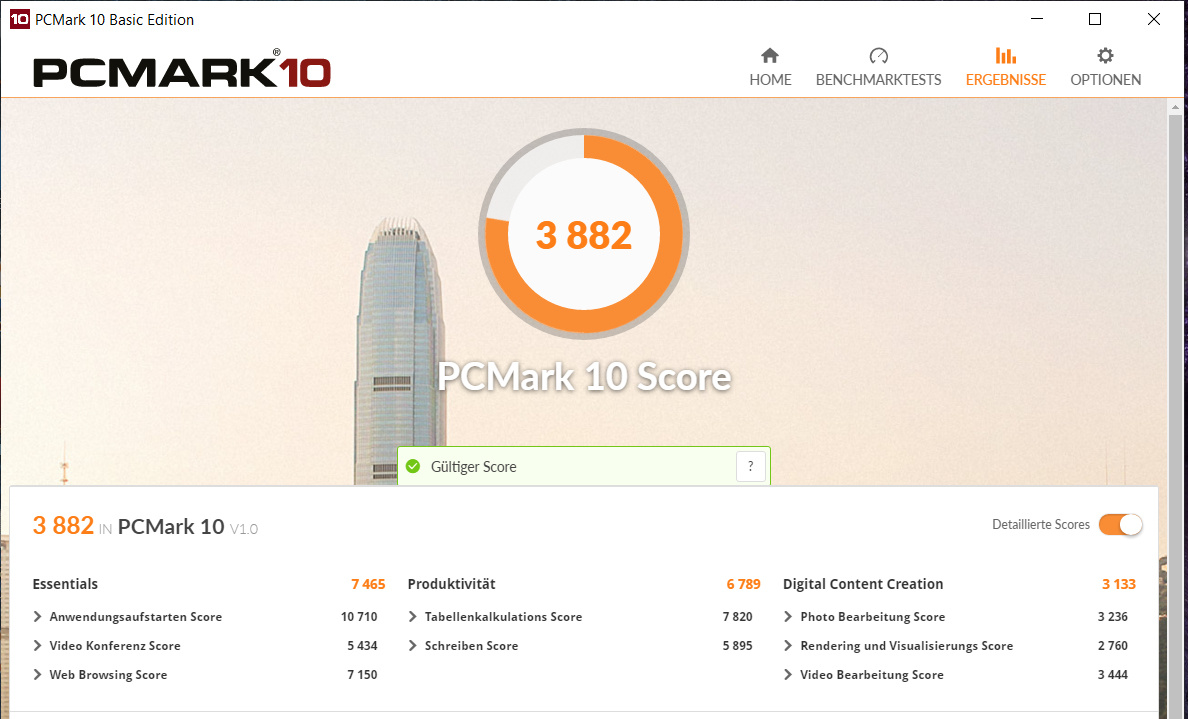Screen dimensions: 1188x719
Task: Click the Gültiger Score label
Action: [x=474, y=467]
